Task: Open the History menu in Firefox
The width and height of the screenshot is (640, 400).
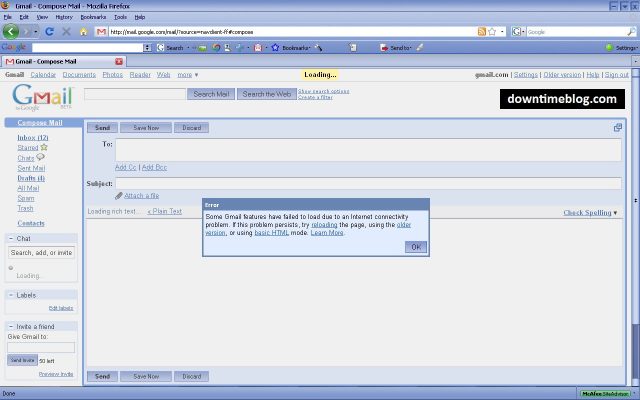Action: (64, 17)
